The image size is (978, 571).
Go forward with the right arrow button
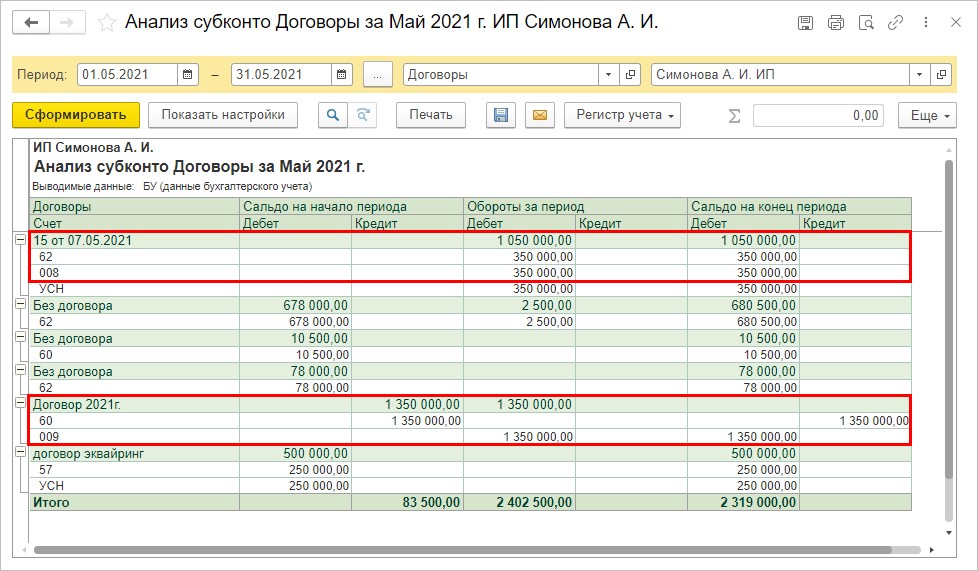click(x=67, y=23)
